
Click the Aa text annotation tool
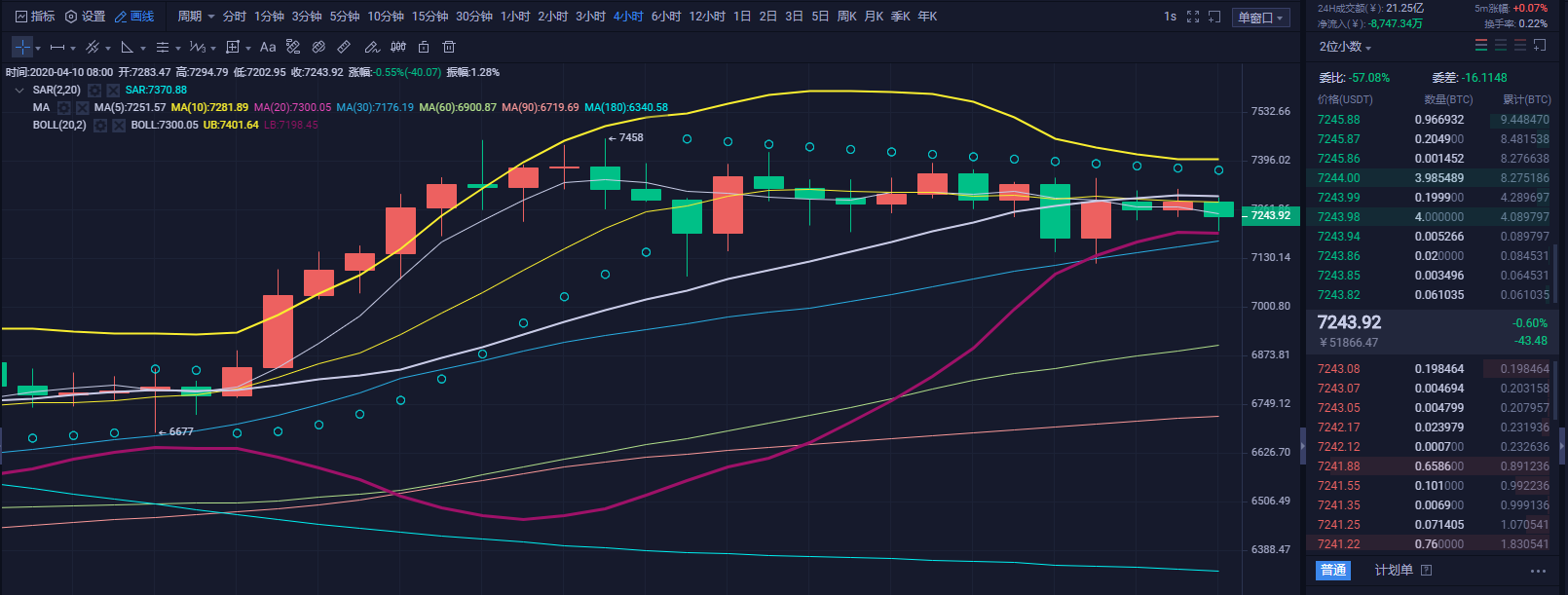pyautogui.click(x=268, y=47)
